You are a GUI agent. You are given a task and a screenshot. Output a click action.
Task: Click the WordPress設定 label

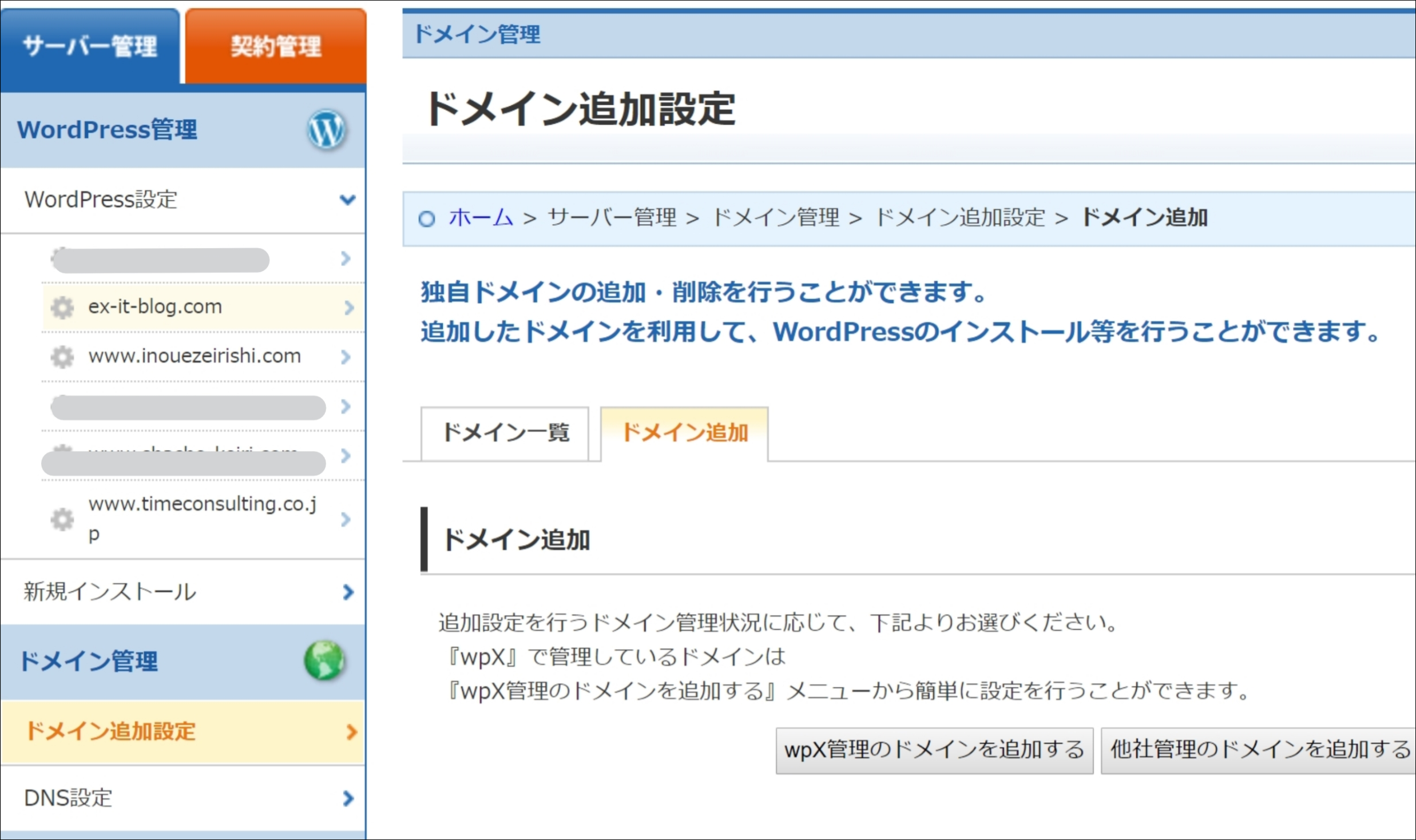tap(101, 200)
